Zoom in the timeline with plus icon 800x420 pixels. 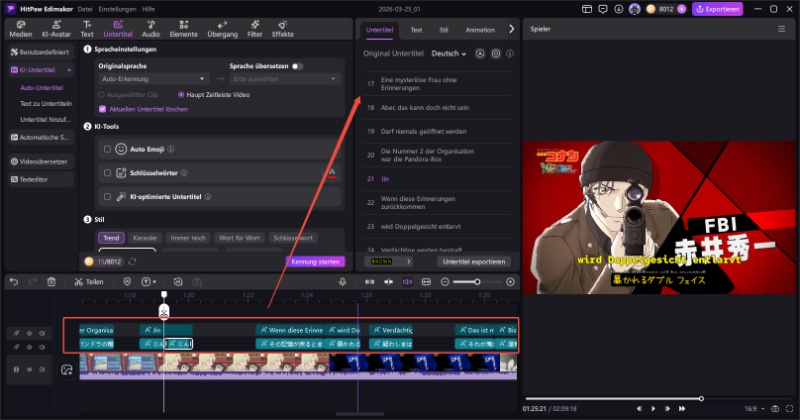click(x=510, y=282)
